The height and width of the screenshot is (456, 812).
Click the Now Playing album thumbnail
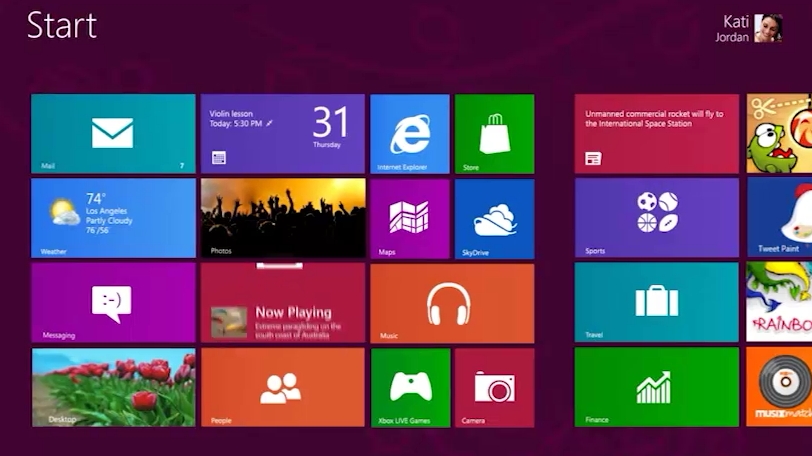[229, 322]
